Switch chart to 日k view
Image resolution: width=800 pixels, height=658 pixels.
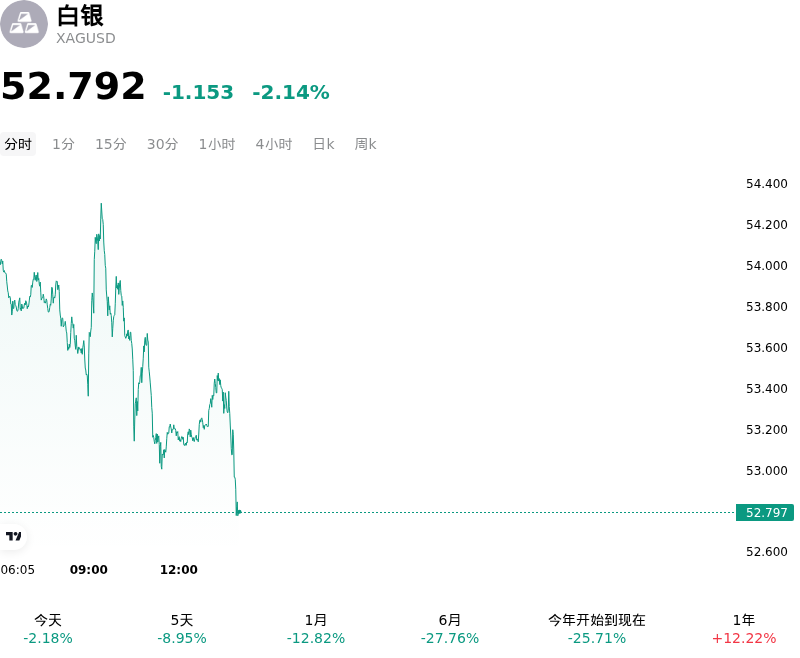(x=323, y=144)
